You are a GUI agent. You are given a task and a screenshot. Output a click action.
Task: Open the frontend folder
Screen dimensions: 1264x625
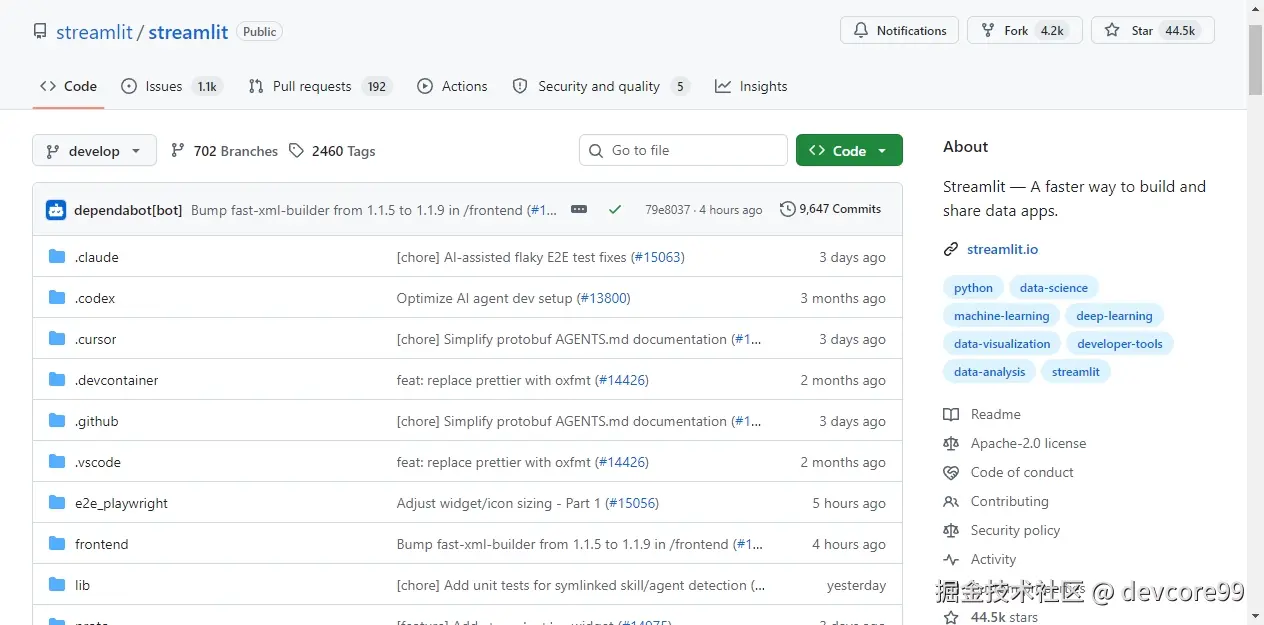point(101,544)
